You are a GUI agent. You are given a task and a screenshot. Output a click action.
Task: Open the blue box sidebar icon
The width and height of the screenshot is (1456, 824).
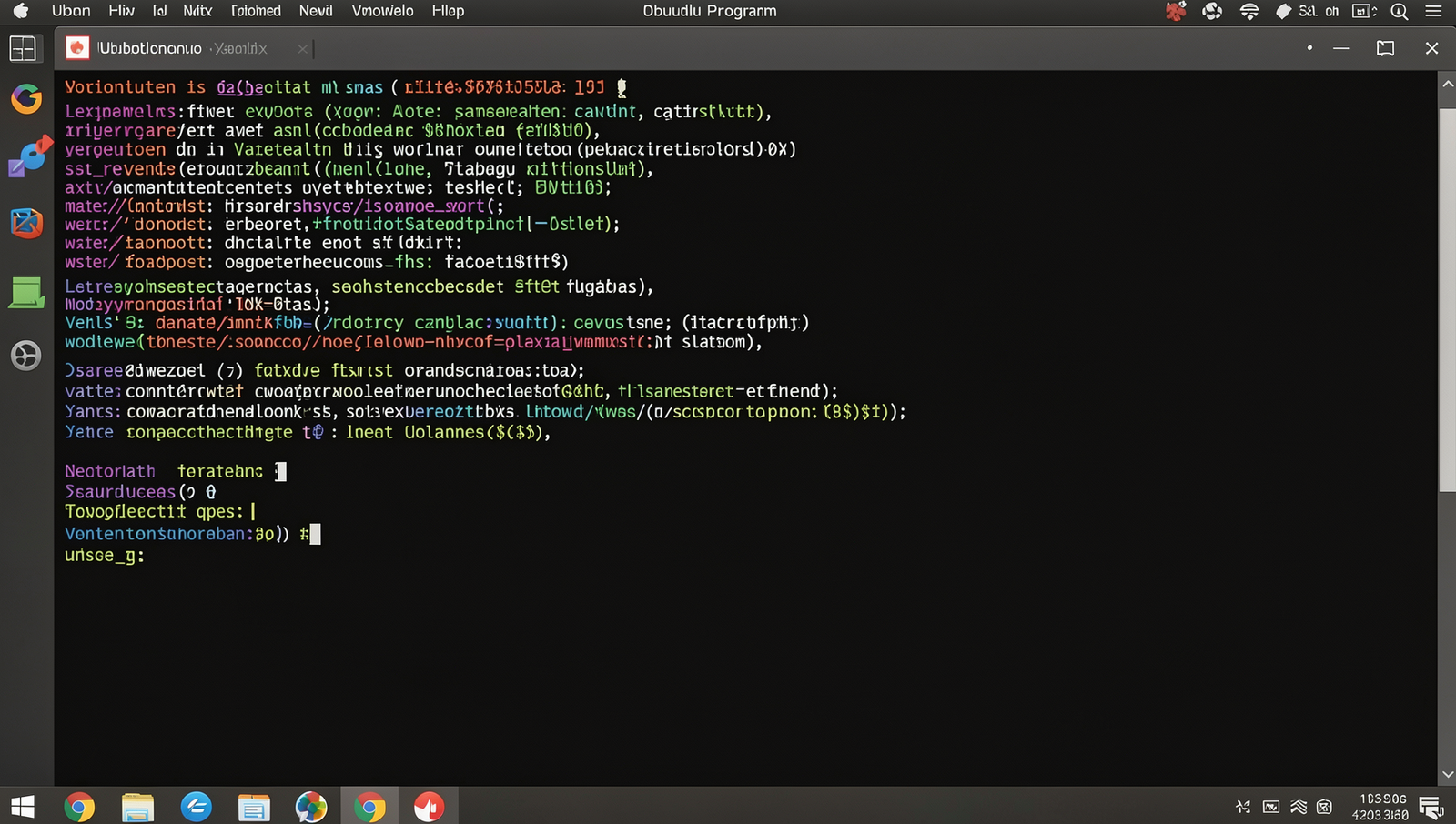(x=26, y=222)
